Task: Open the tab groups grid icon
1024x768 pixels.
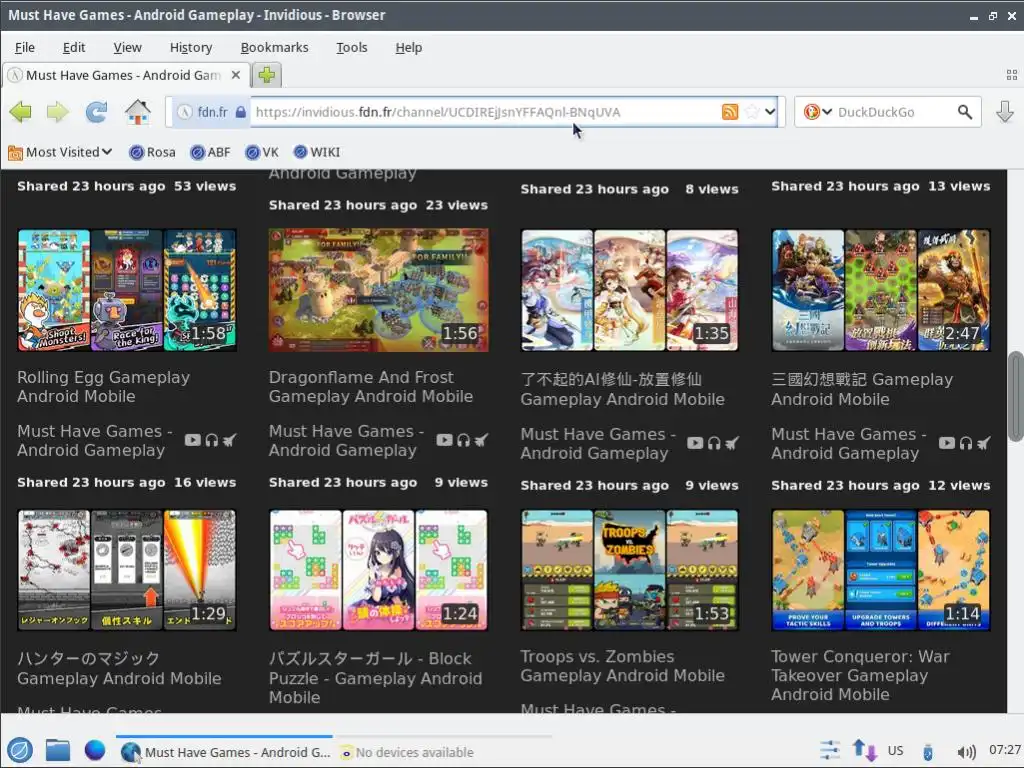Action: [1012, 75]
